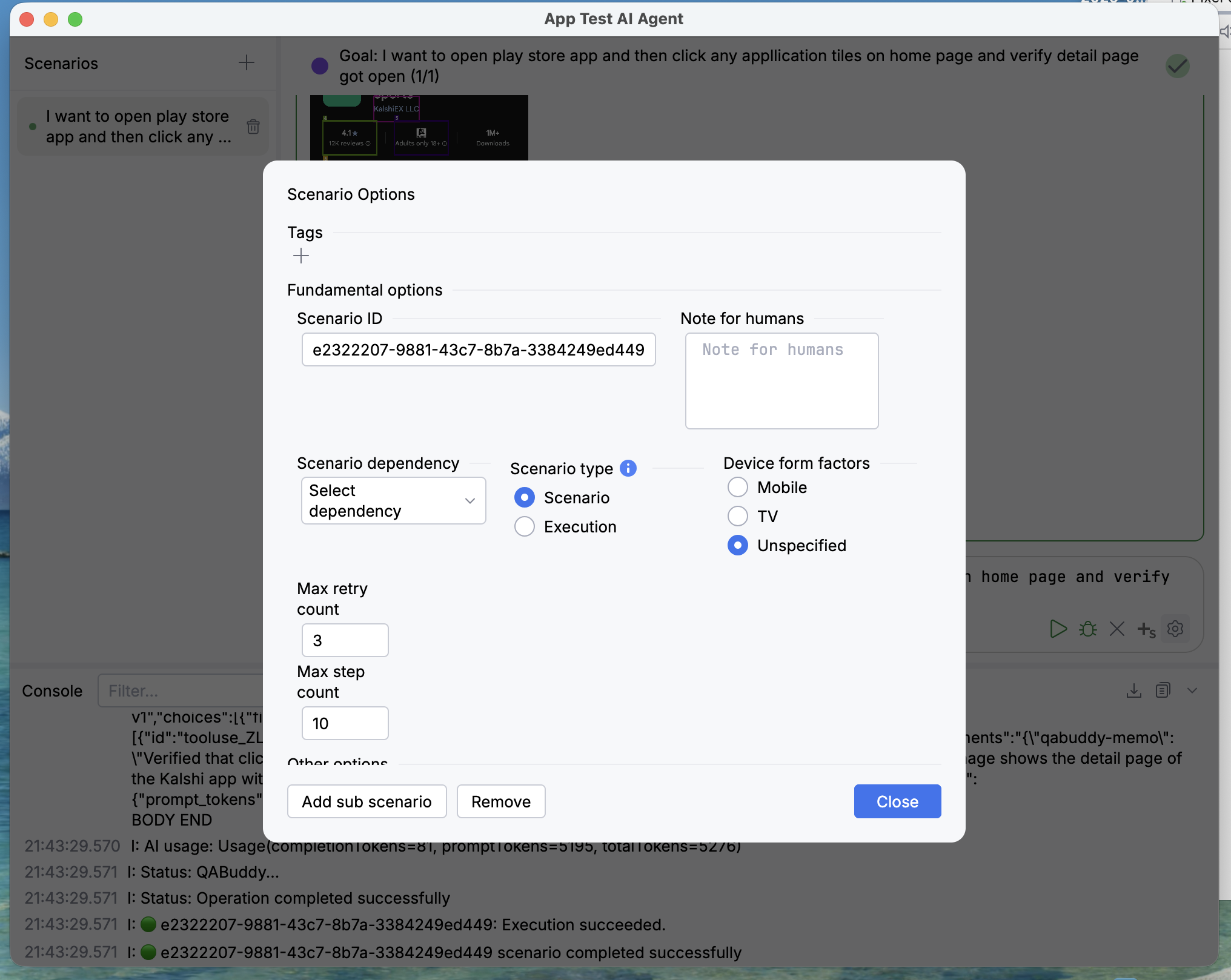This screenshot has width=1231, height=980.
Task: Choose the TV device form factor
Action: (738, 516)
